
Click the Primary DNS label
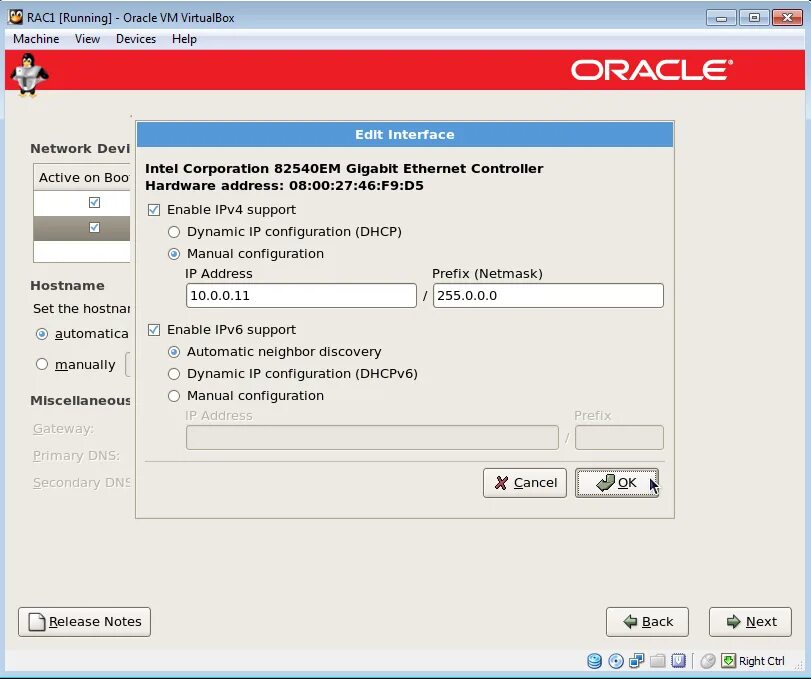tap(76, 456)
